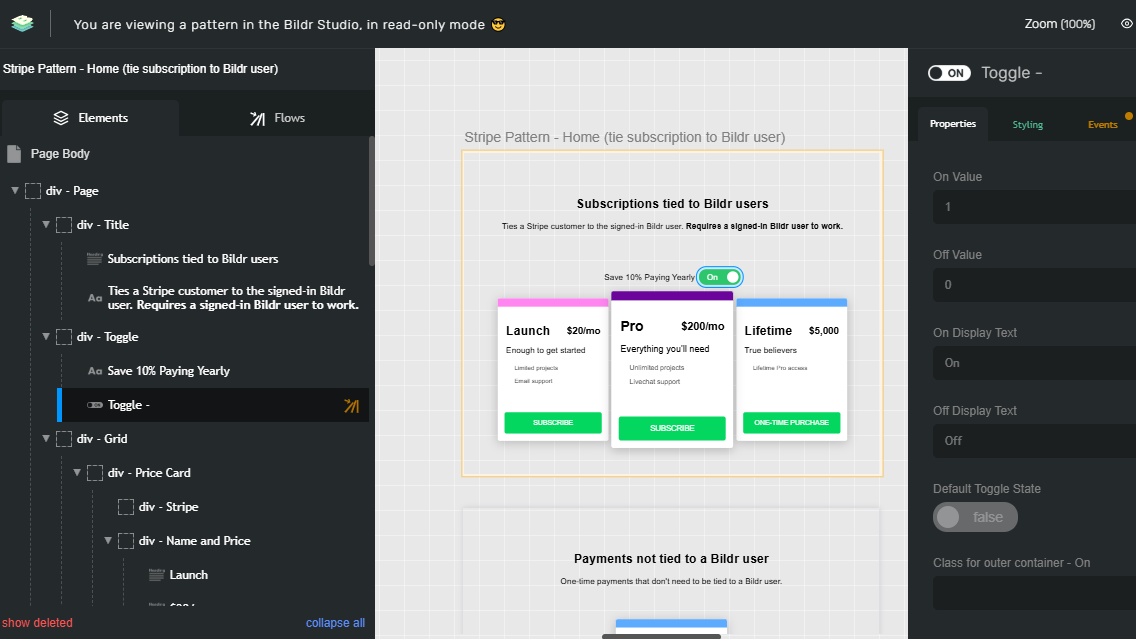This screenshot has width=1136, height=639.
Task: Click the ONE-TIME PURCHASE button
Action: pyautogui.click(x=791, y=422)
